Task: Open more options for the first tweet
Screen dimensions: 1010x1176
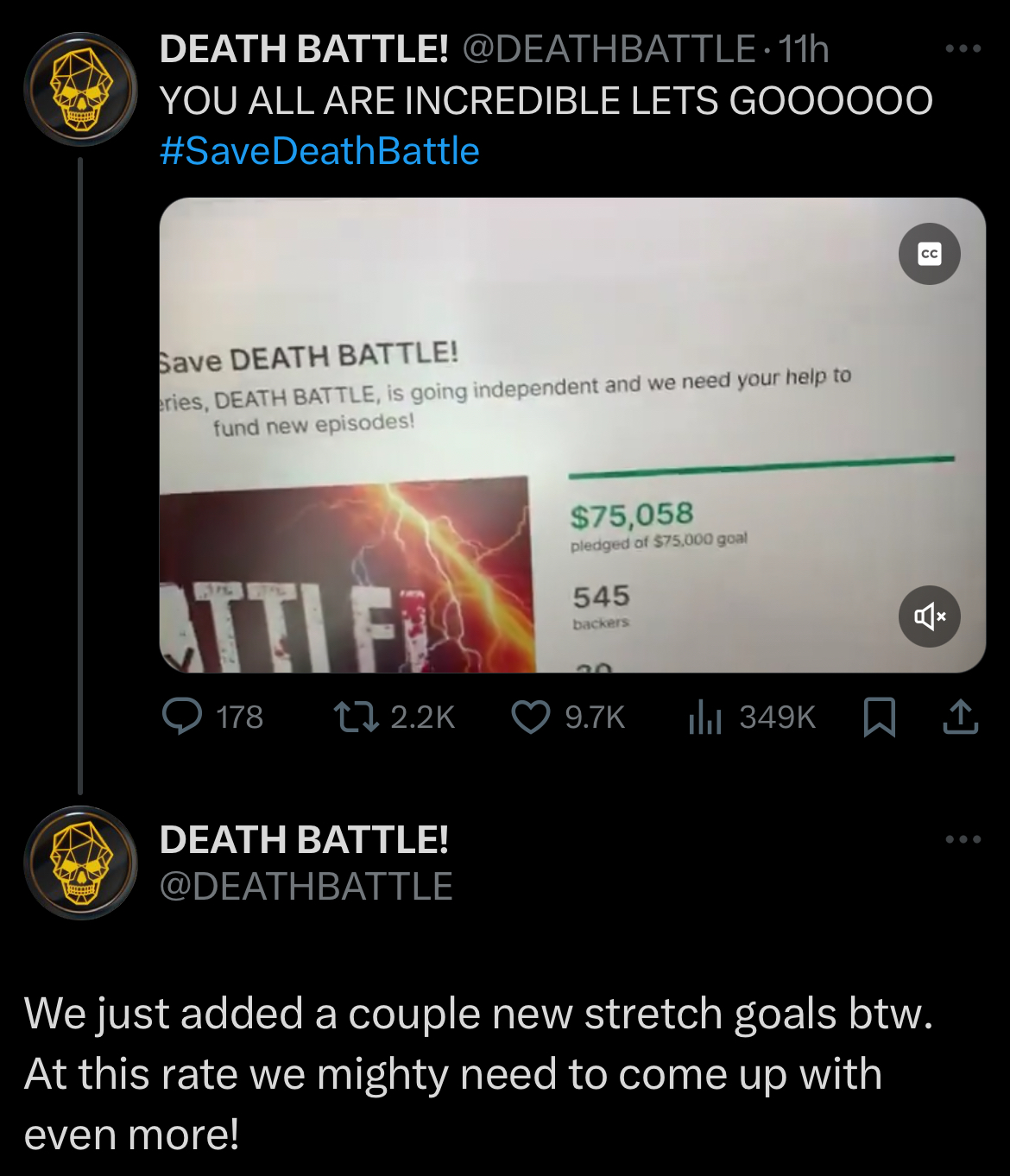Action: (x=963, y=49)
